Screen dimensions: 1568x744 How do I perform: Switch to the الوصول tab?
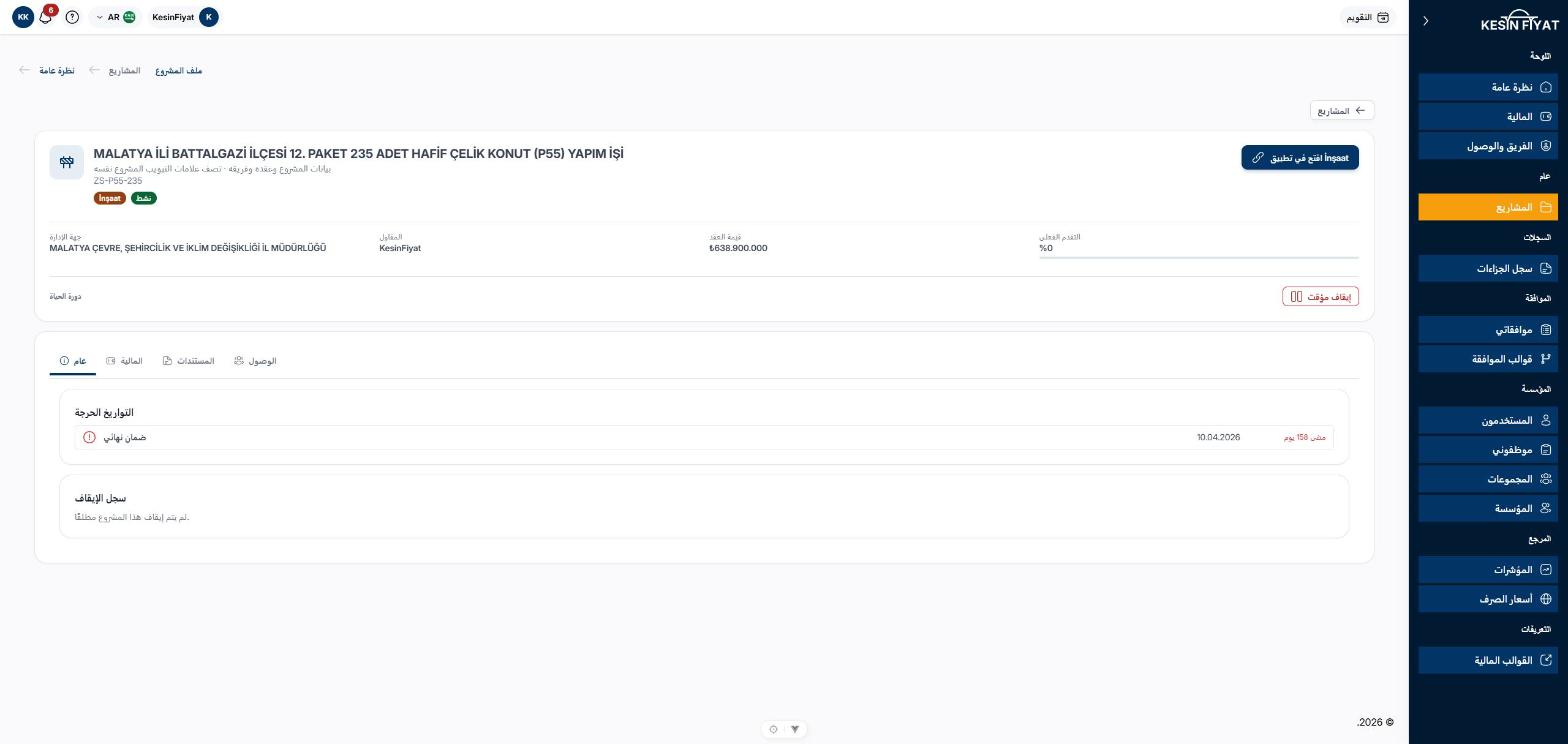255,361
